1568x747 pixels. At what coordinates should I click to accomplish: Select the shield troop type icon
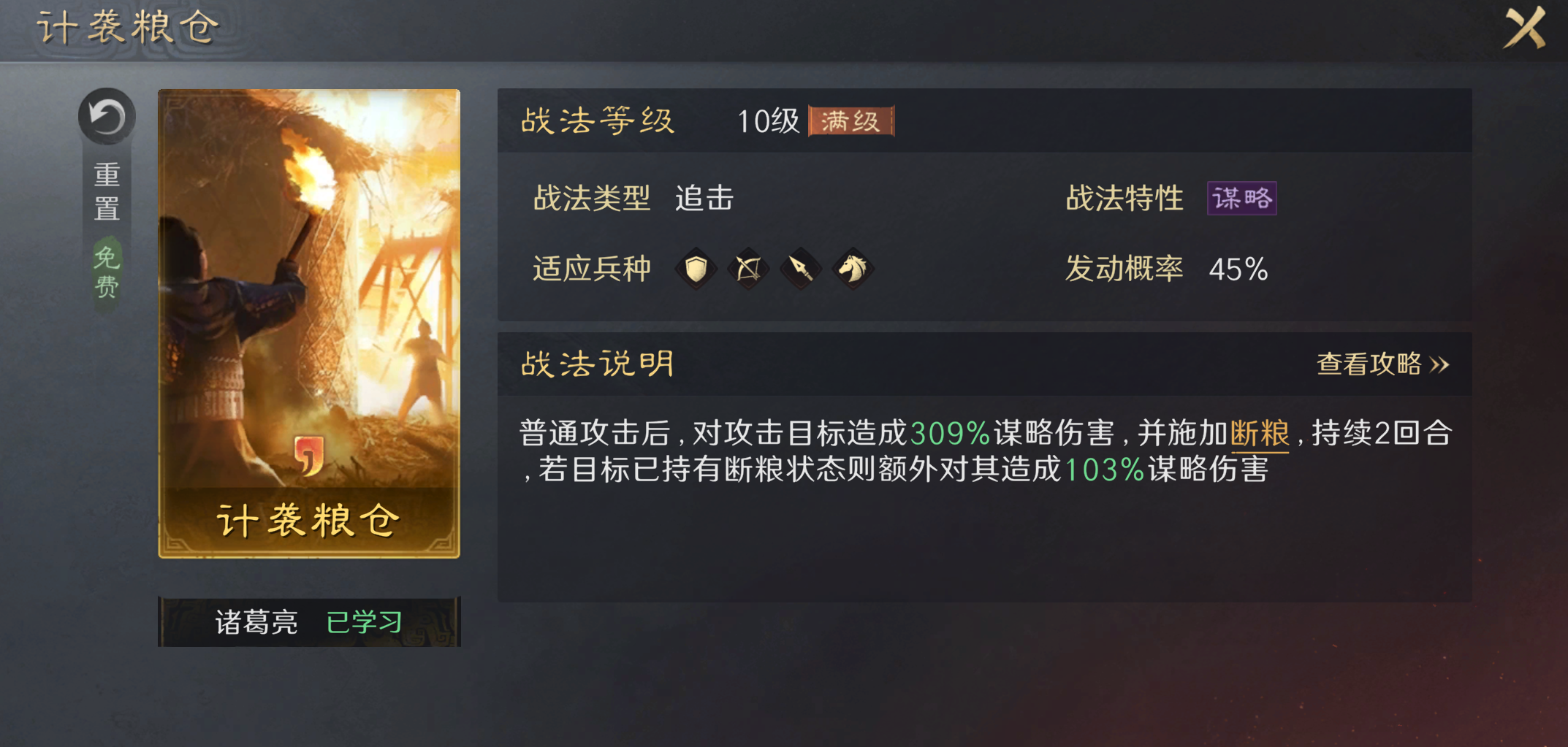tap(696, 269)
